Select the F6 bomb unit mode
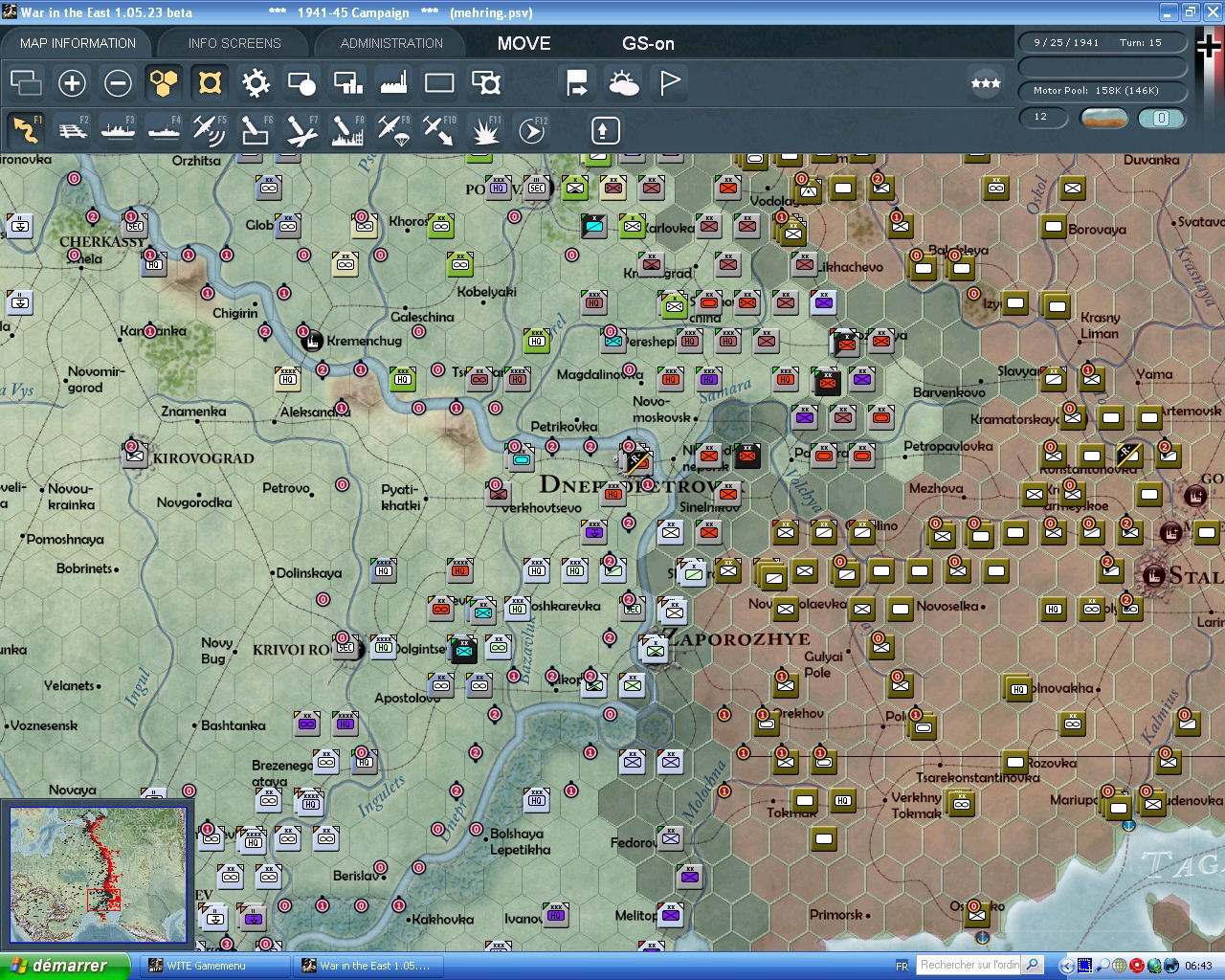The image size is (1225, 980). pyautogui.click(x=256, y=130)
